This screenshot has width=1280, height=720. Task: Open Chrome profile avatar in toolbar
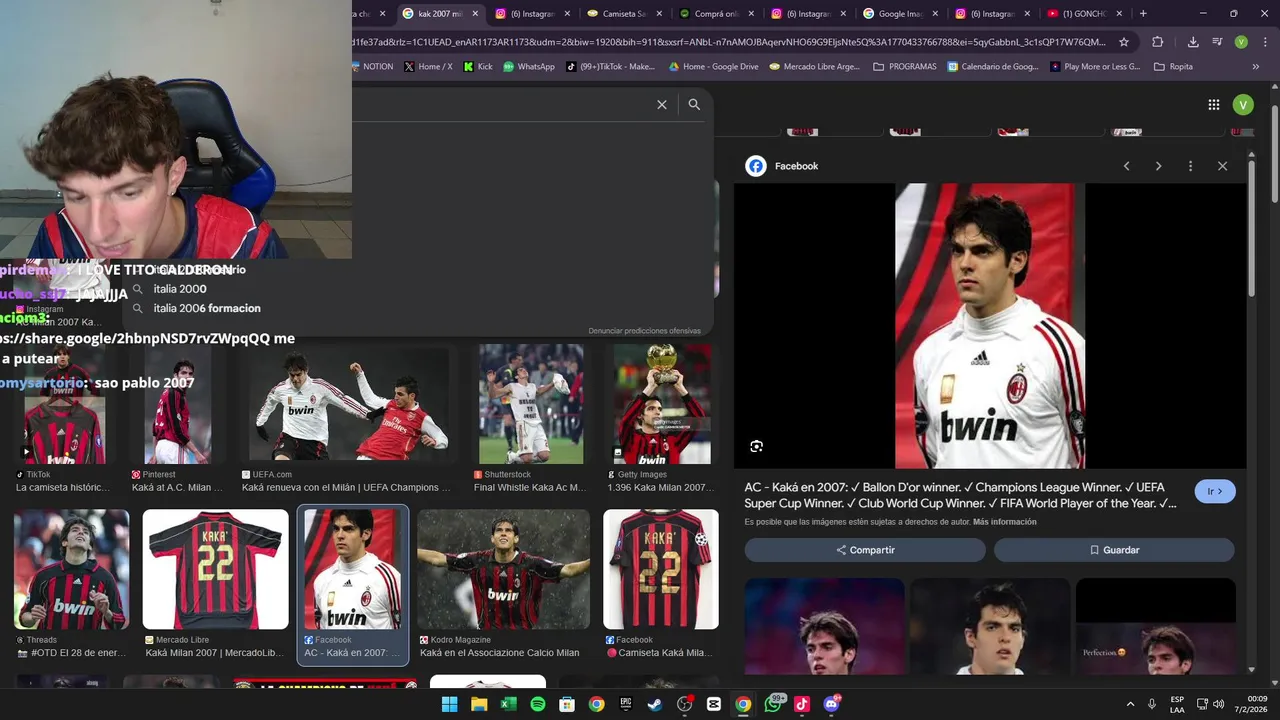(1241, 42)
